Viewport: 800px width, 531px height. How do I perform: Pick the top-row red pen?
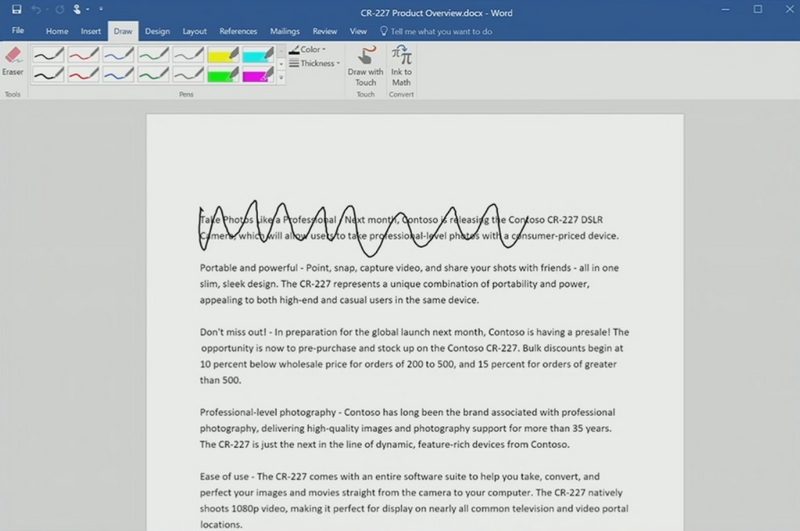[x=83, y=54]
